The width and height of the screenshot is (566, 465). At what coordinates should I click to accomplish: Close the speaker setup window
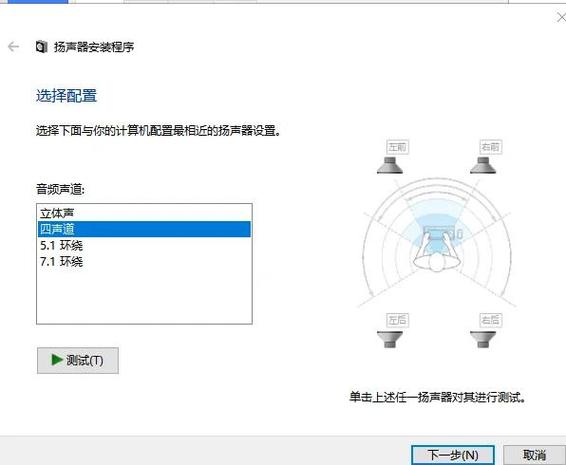(x=561, y=17)
